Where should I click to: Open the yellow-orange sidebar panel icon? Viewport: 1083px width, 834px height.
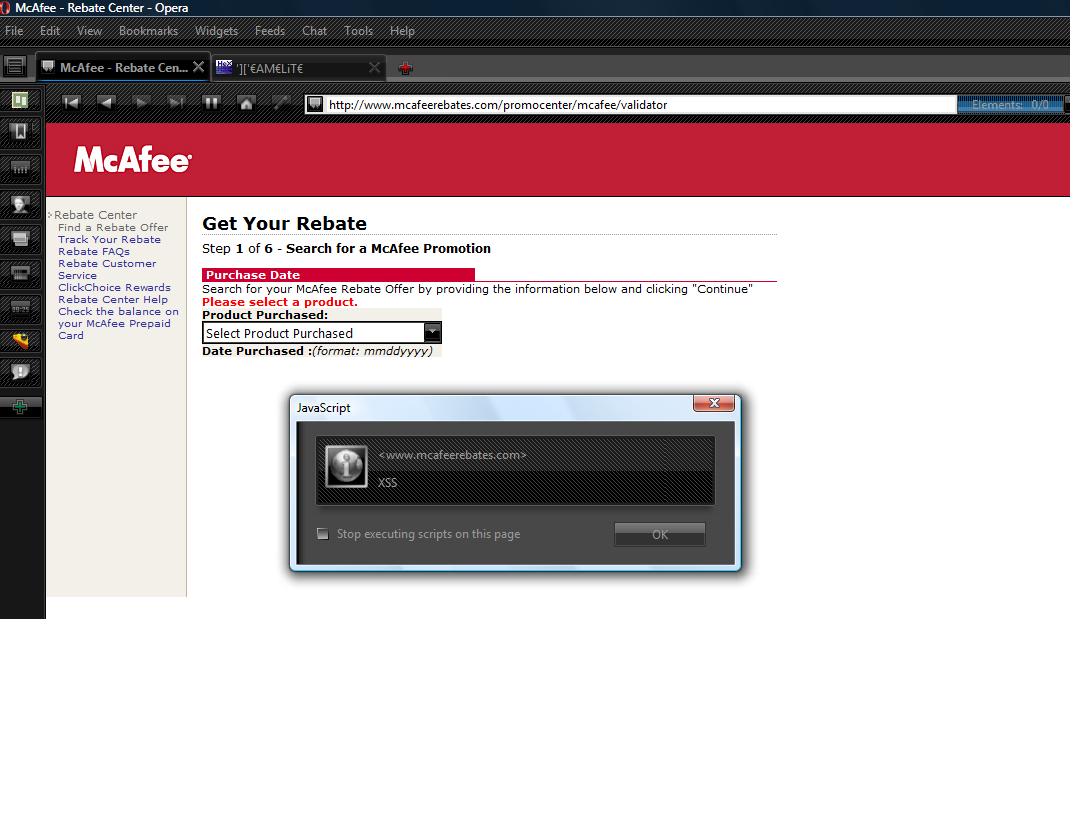[x=20, y=340]
